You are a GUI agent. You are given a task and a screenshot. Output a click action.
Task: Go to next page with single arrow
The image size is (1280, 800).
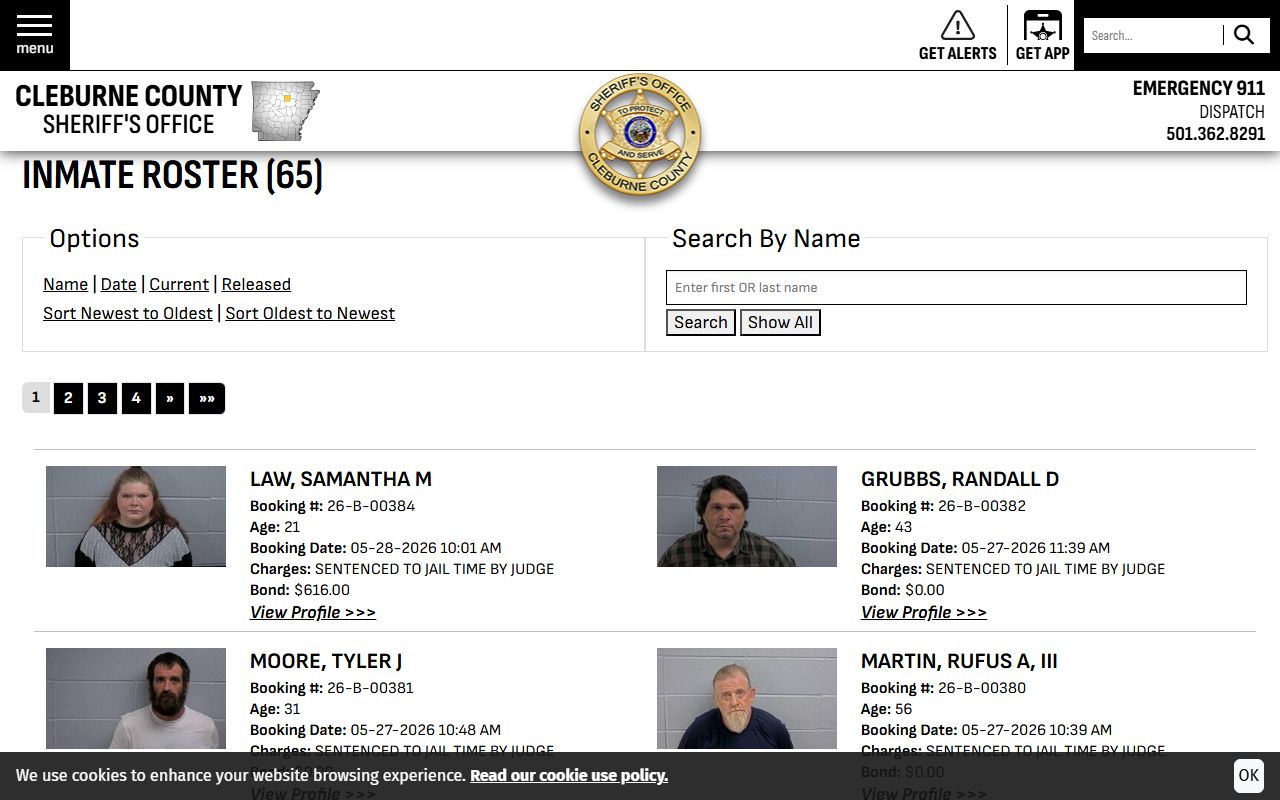[x=170, y=398]
